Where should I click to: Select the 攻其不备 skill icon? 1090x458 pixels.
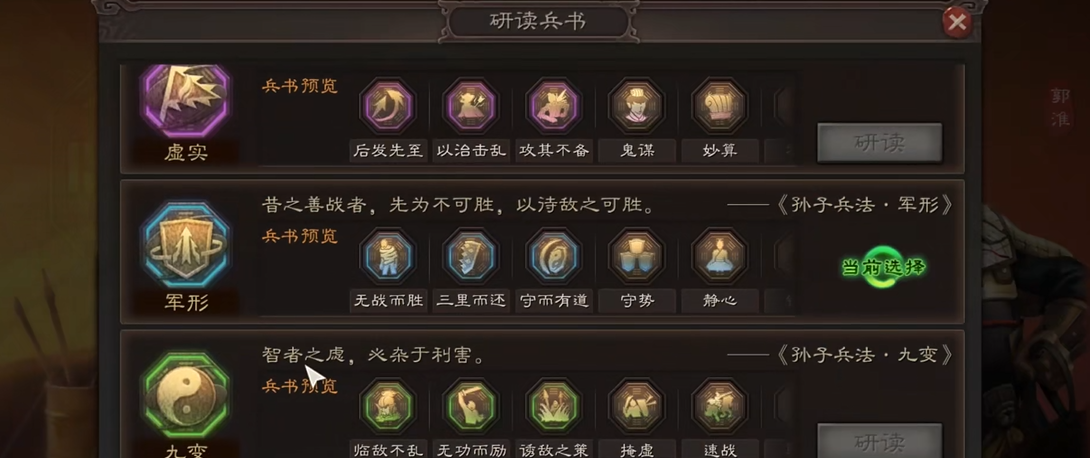click(553, 106)
